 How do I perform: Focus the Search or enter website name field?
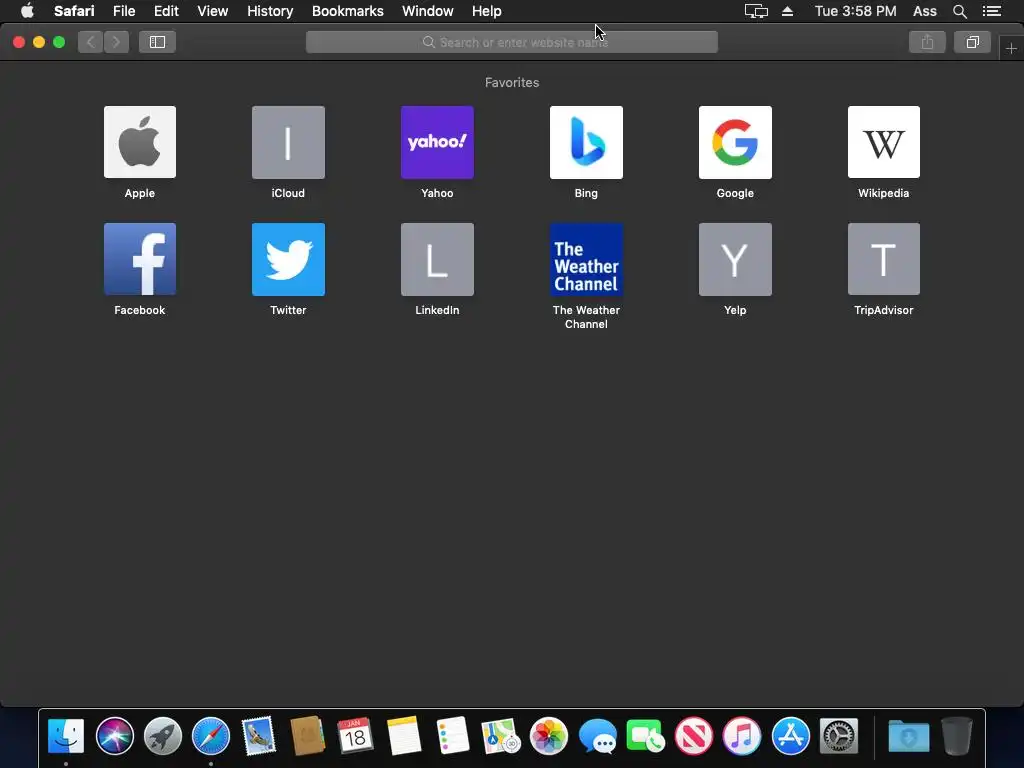[511, 42]
